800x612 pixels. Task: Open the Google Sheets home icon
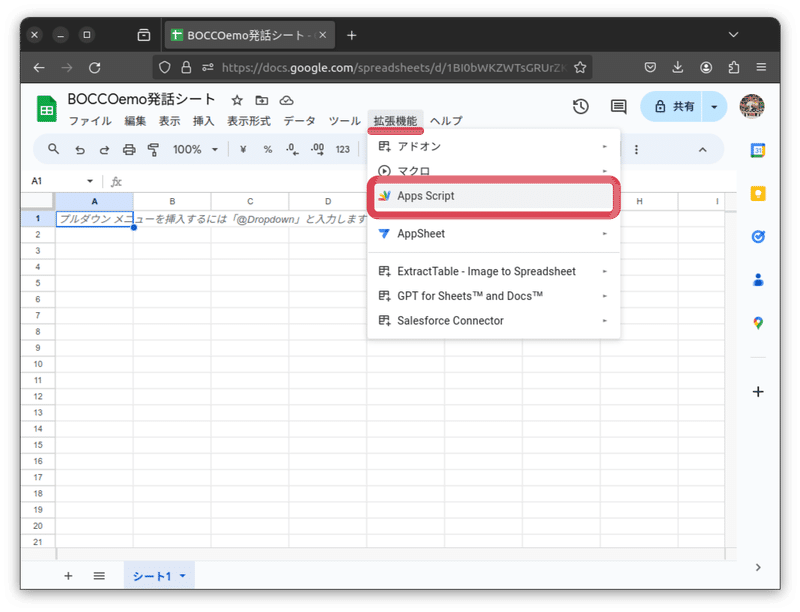[x=46, y=109]
